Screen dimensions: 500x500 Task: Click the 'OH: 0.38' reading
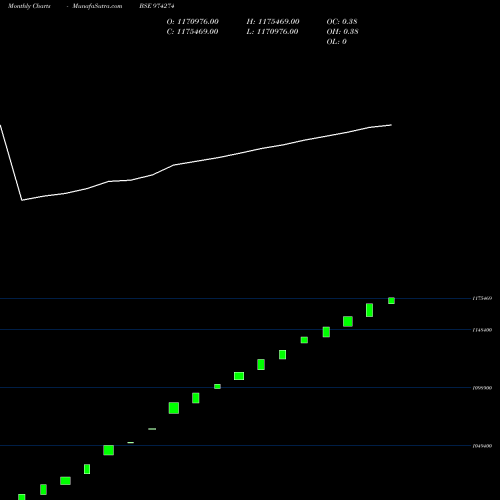click(x=342, y=32)
